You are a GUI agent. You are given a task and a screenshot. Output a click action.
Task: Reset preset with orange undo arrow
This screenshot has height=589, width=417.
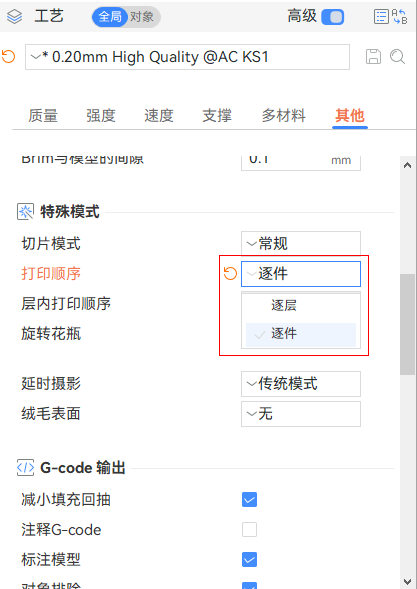(x=8, y=57)
